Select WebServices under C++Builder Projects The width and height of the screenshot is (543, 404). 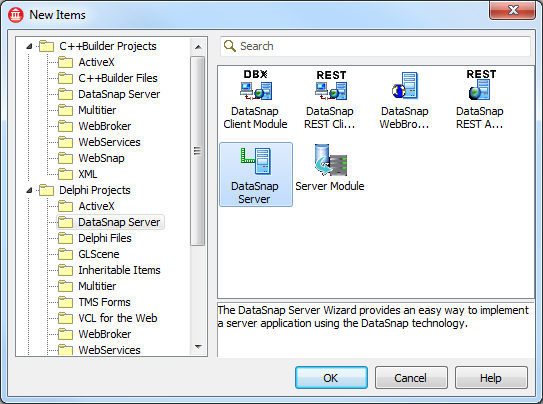(x=109, y=142)
